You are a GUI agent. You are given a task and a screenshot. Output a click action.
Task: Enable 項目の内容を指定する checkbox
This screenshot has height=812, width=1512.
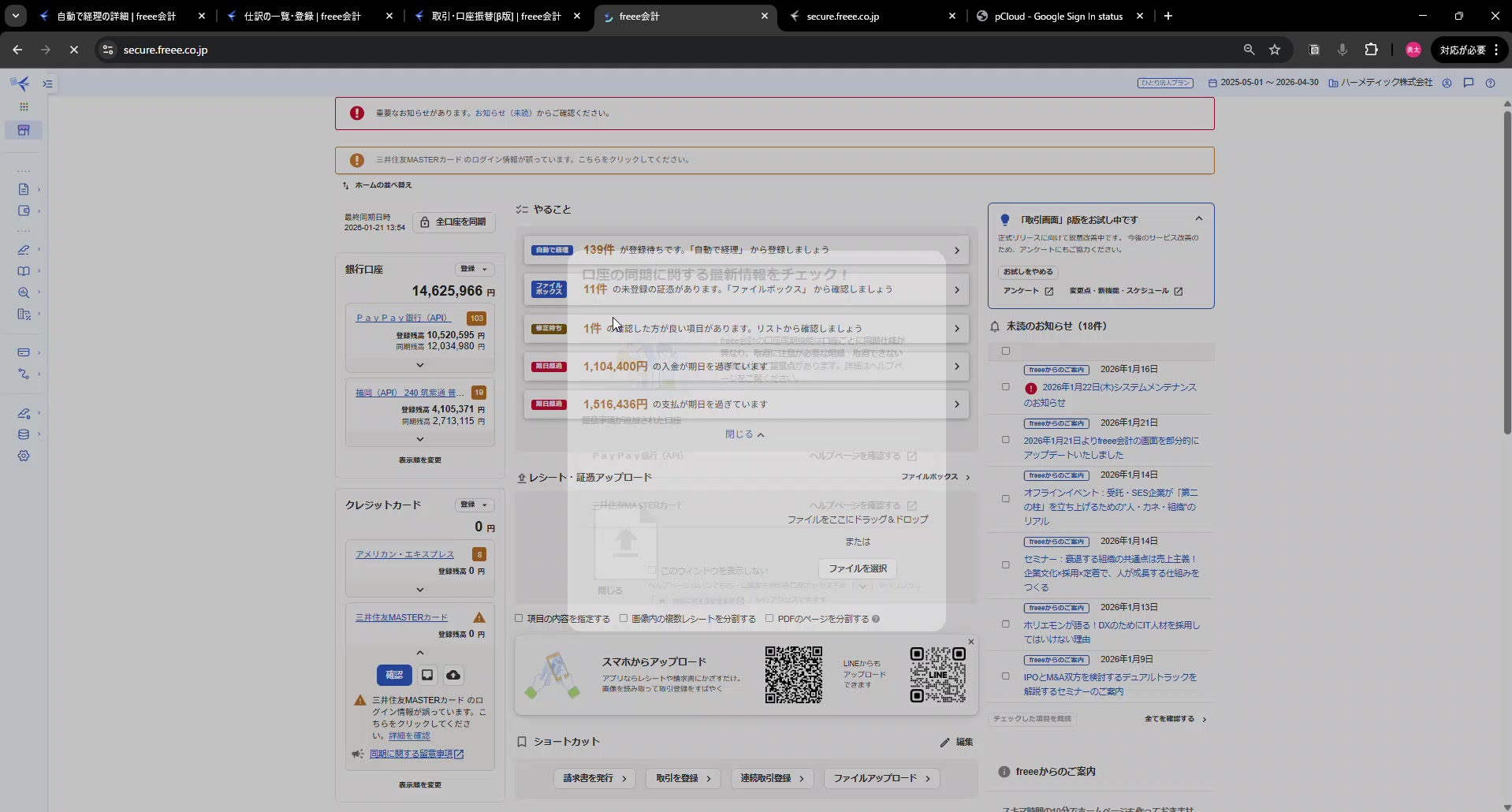tap(520, 619)
